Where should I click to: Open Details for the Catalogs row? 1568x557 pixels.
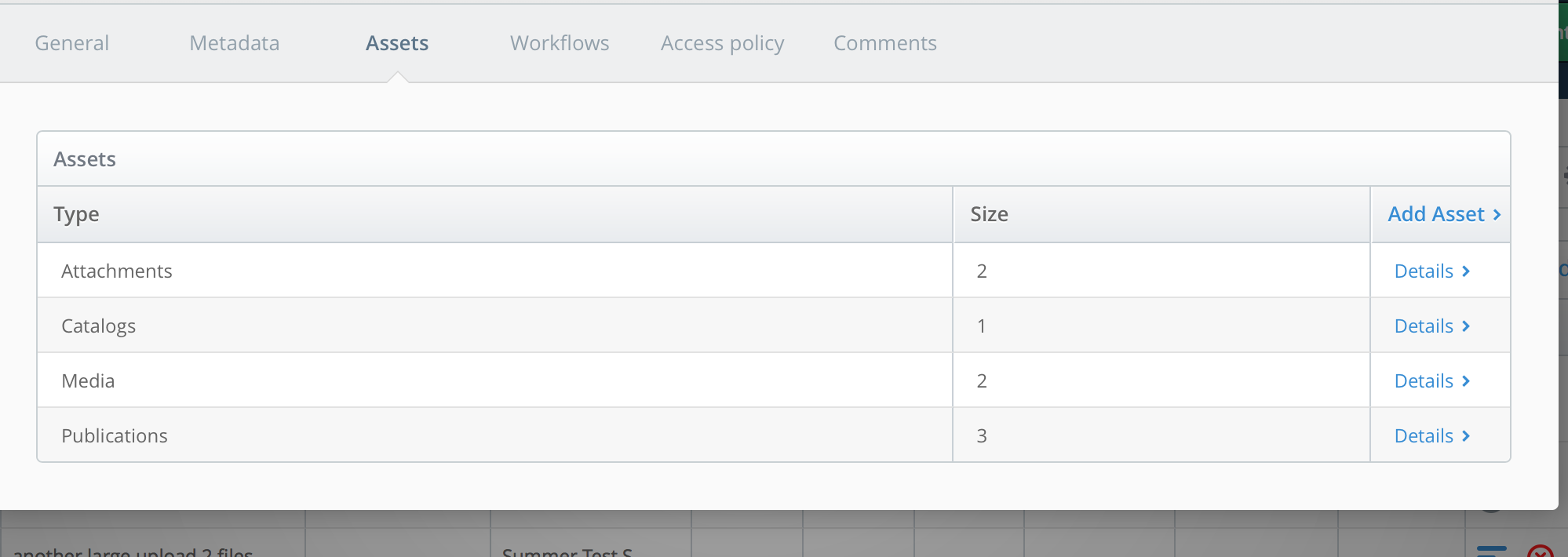(x=1431, y=326)
